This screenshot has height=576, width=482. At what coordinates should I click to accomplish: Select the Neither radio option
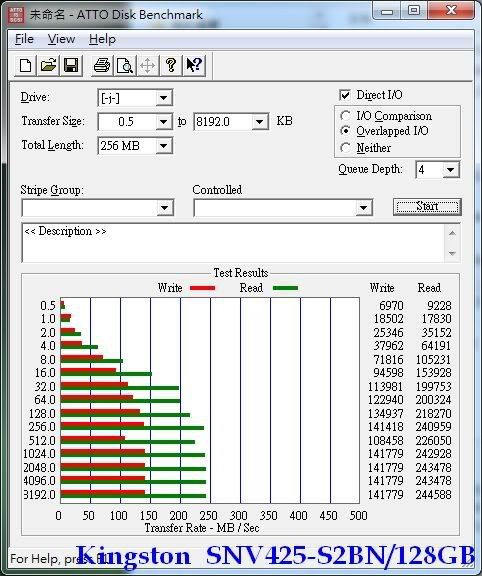pyautogui.click(x=345, y=148)
